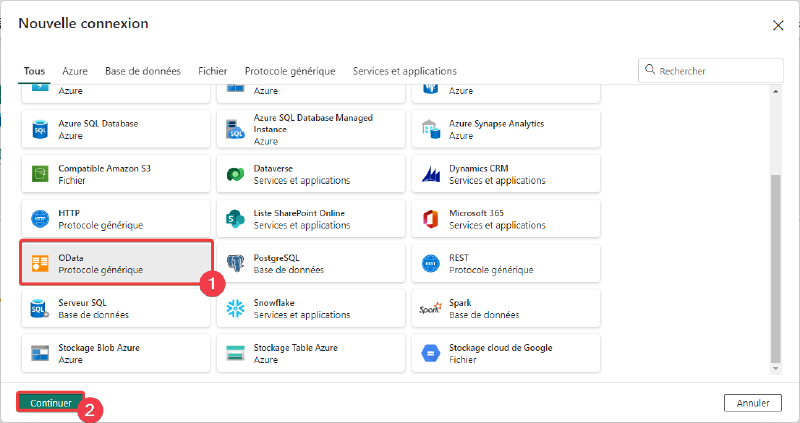800x423 pixels.
Task: Select the Spark logo icon
Action: point(430,308)
